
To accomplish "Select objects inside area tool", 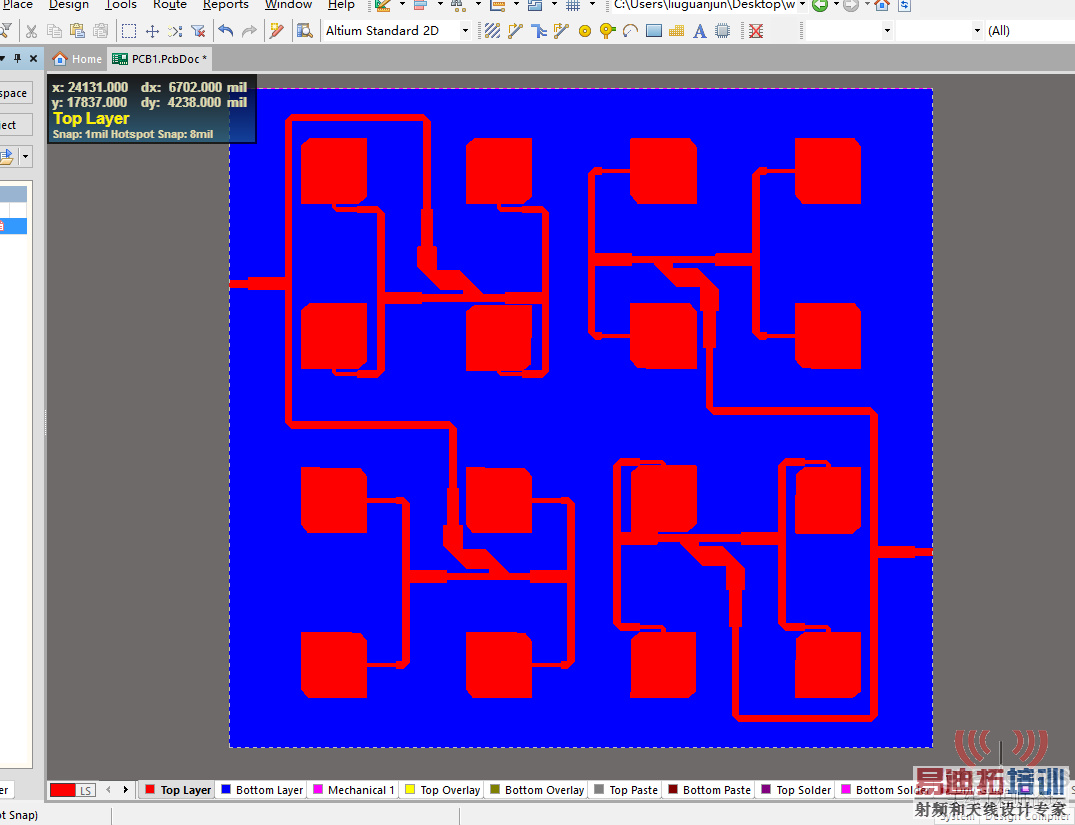I will pos(129,31).
